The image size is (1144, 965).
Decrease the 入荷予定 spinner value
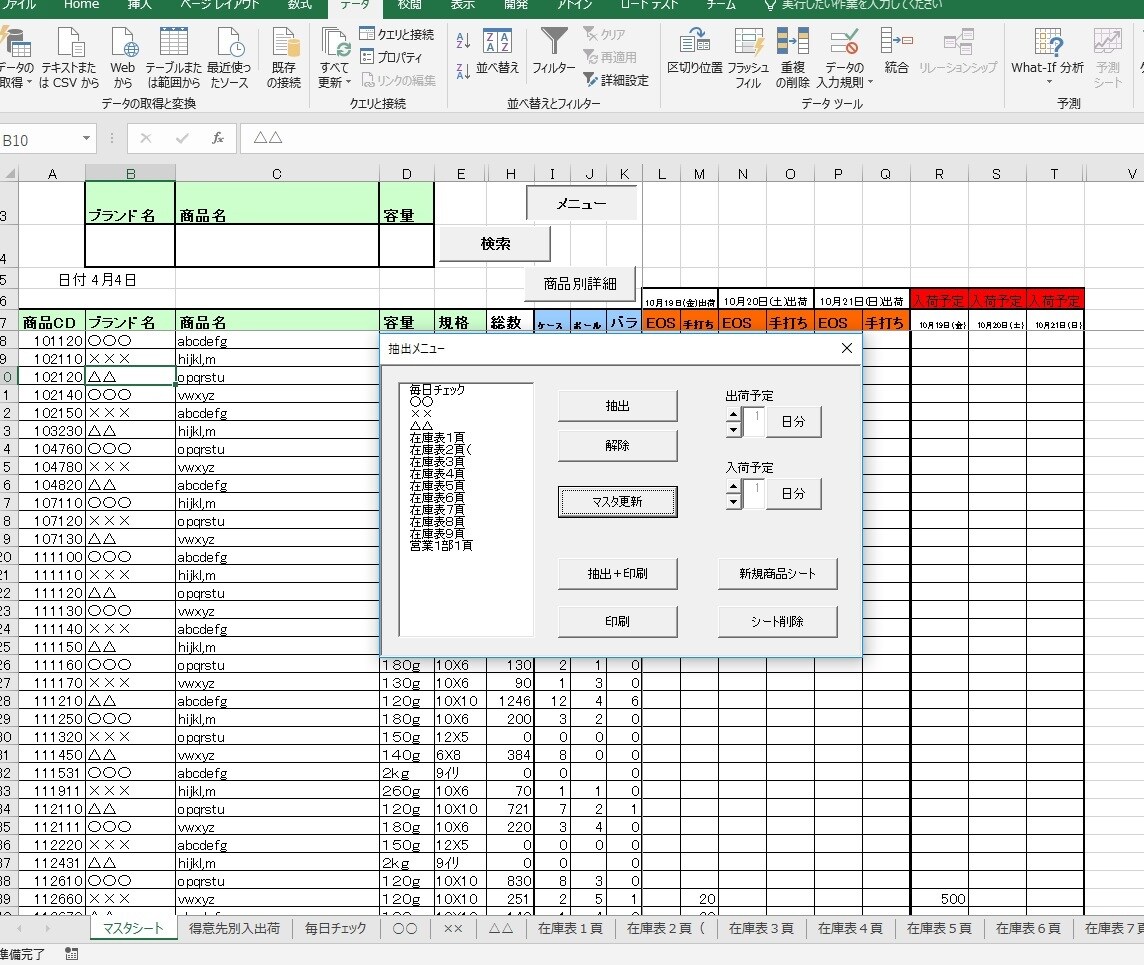(733, 502)
